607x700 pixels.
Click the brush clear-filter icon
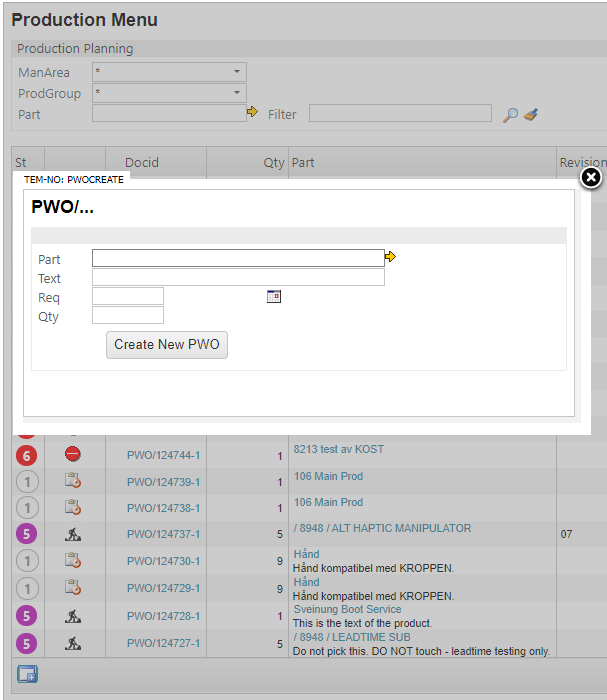pyautogui.click(x=531, y=115)
